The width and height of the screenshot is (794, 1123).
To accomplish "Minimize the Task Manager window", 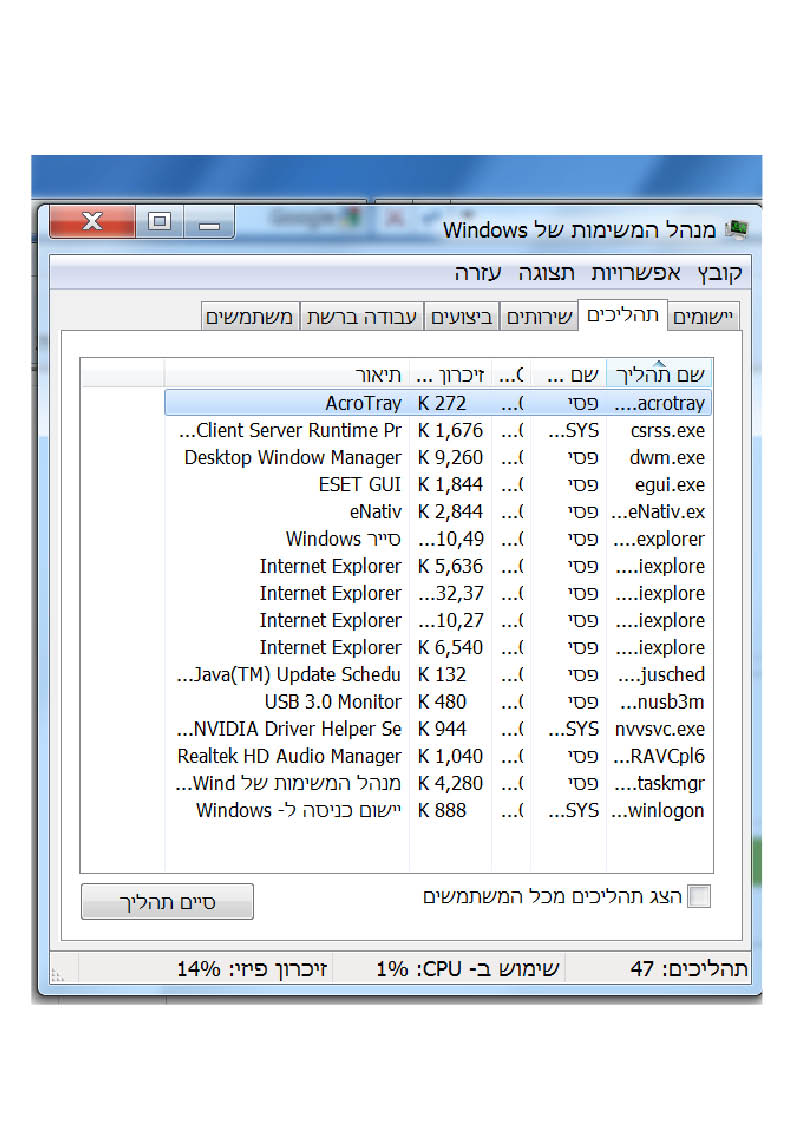I will 209,223.
